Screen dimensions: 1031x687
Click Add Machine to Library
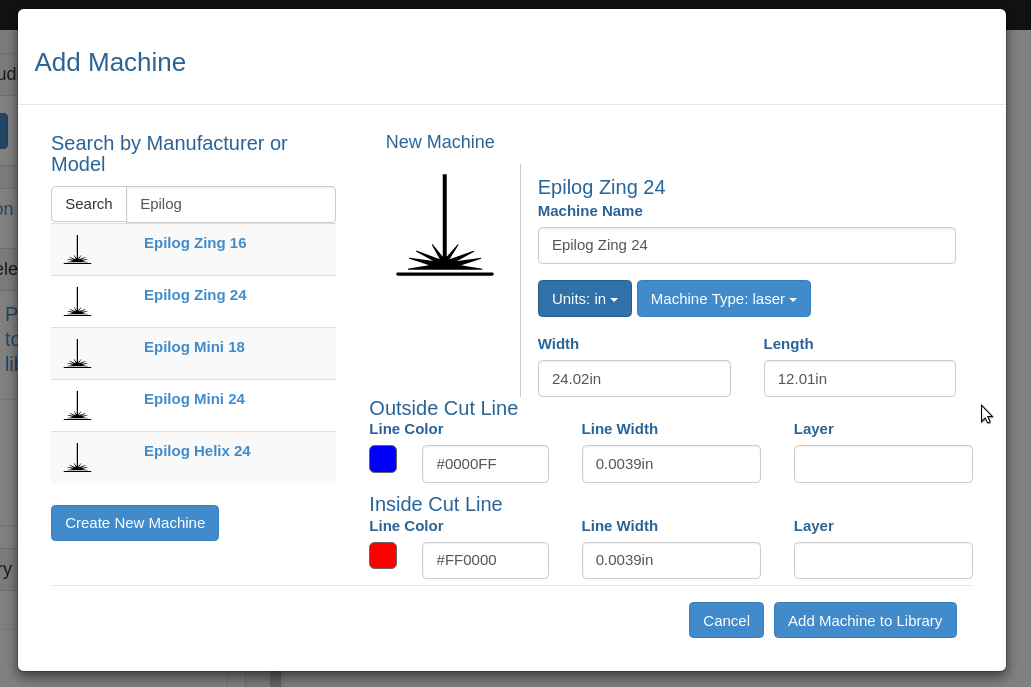click(865, 620)
